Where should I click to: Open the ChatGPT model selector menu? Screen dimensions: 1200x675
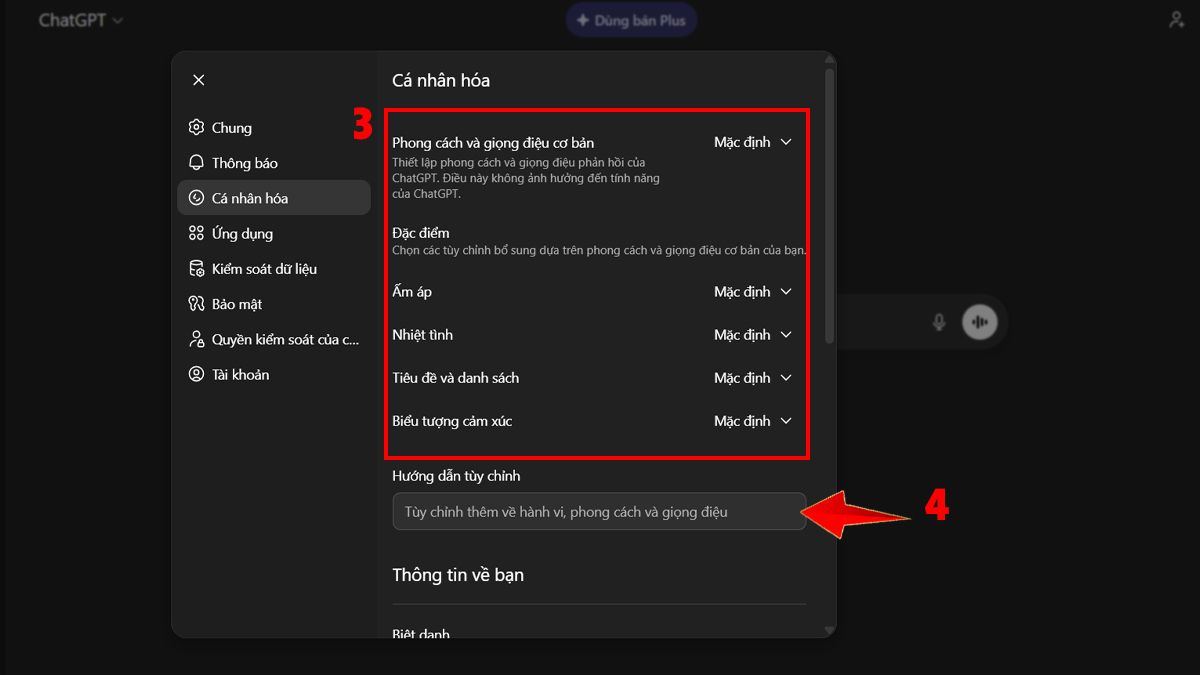(80, 18)
